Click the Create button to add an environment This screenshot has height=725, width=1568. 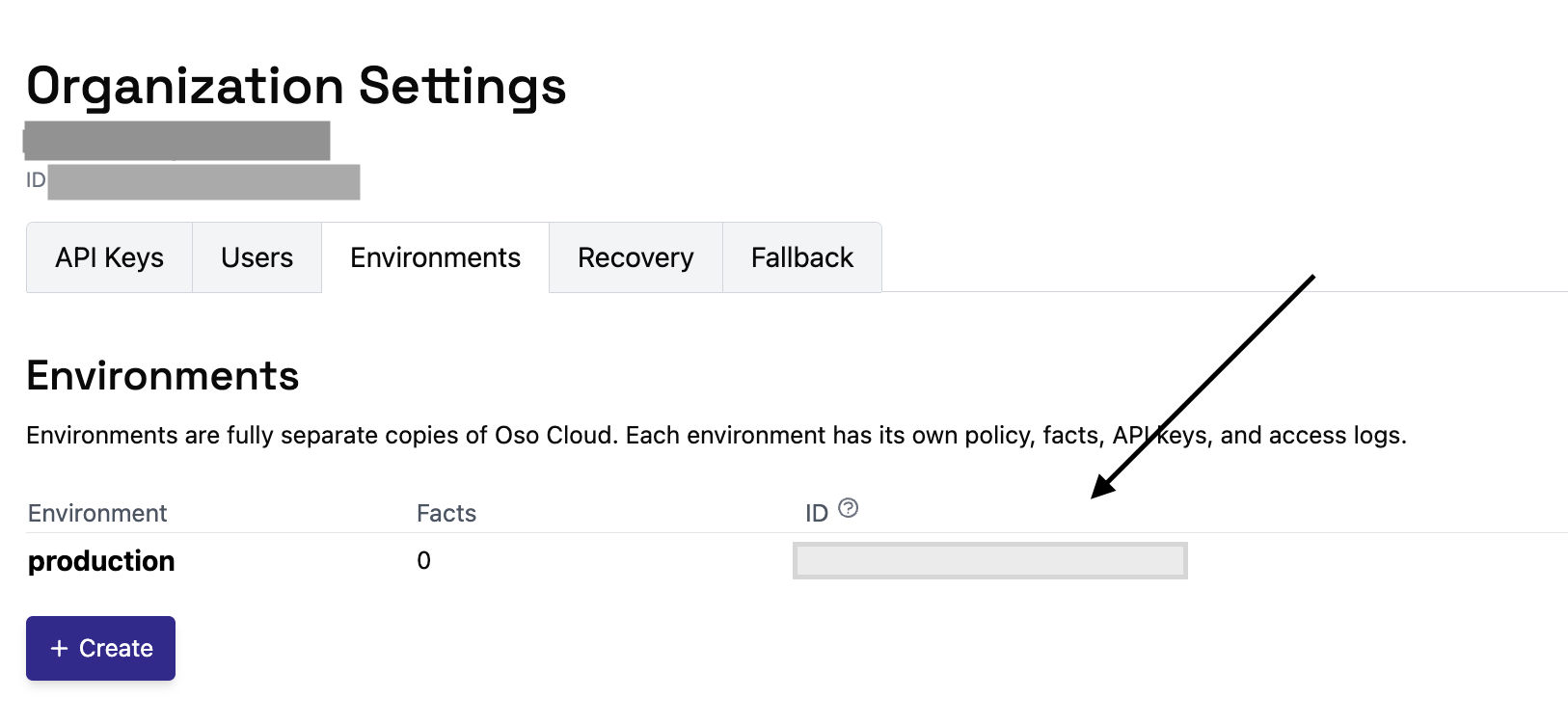100,648
